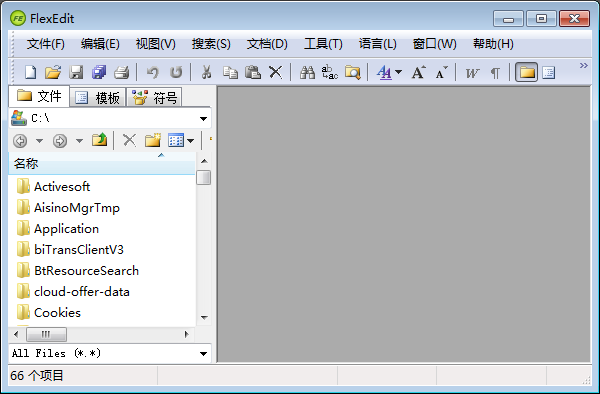Create new folder icon

153,140
